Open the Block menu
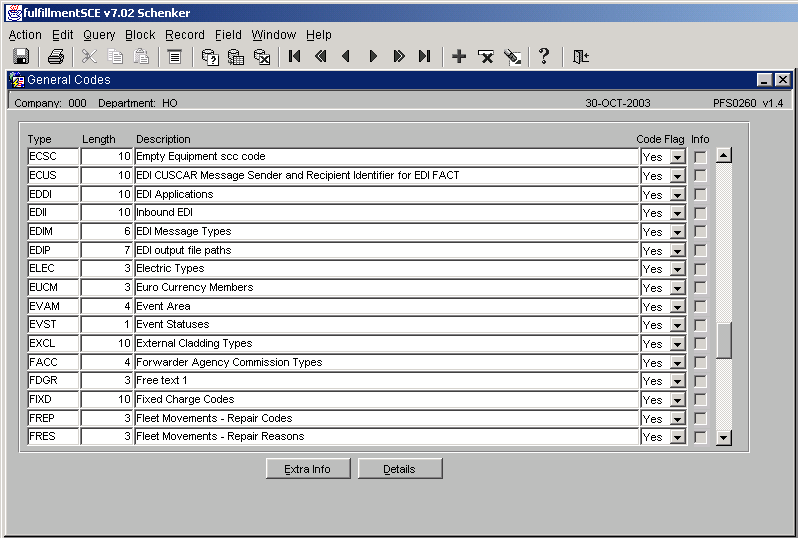The image size is (798, 538). point(140,35)
